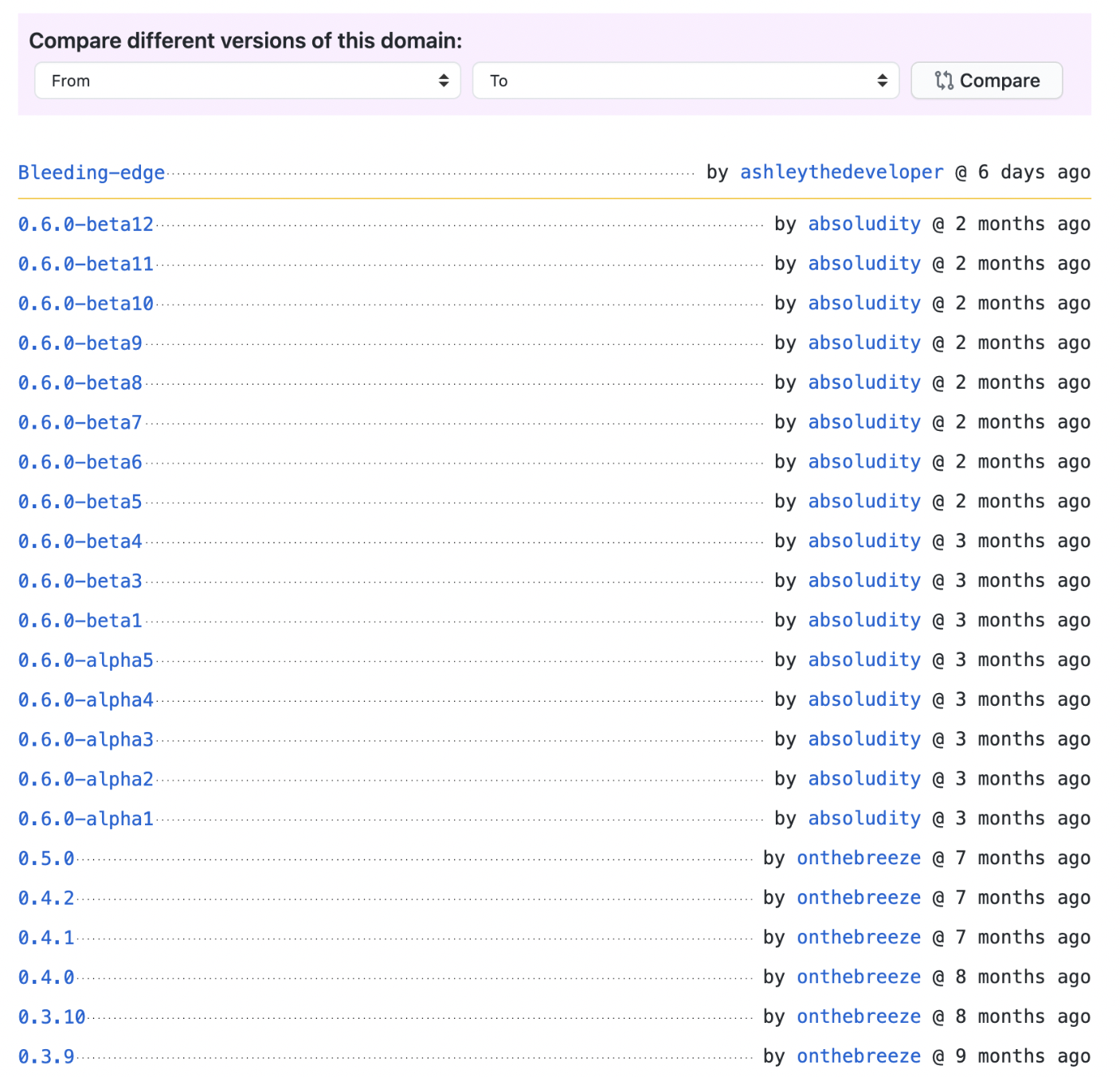Click onthebreeze author on 0.4.0 row

click(859, 977)
